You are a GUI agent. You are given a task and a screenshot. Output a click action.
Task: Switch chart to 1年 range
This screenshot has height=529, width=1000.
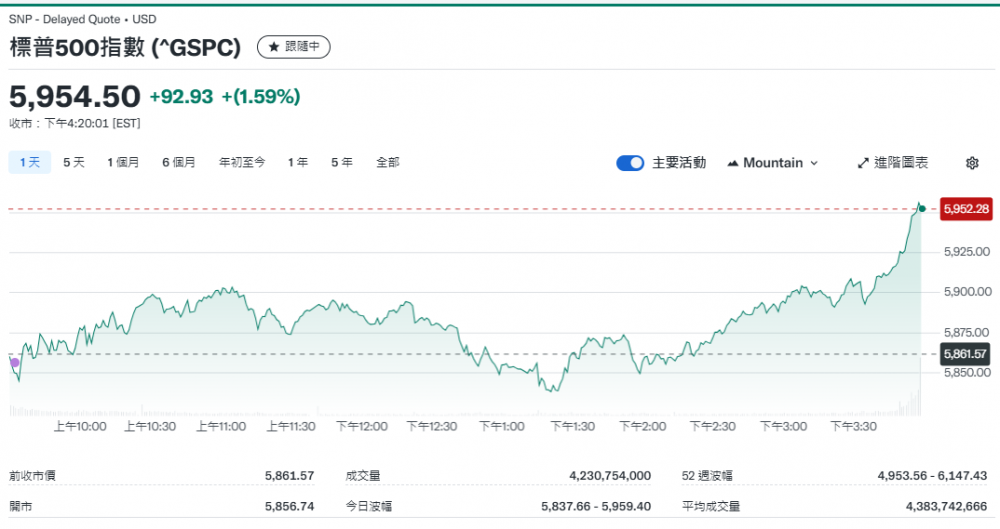pos(298,162)
